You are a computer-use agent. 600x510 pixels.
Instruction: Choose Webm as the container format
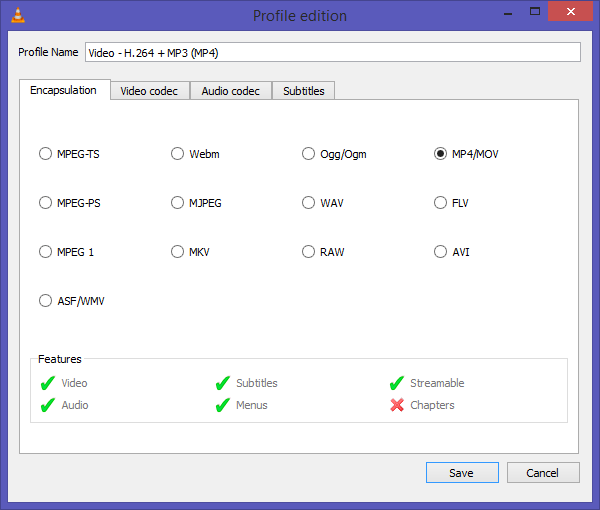point(195,154)
